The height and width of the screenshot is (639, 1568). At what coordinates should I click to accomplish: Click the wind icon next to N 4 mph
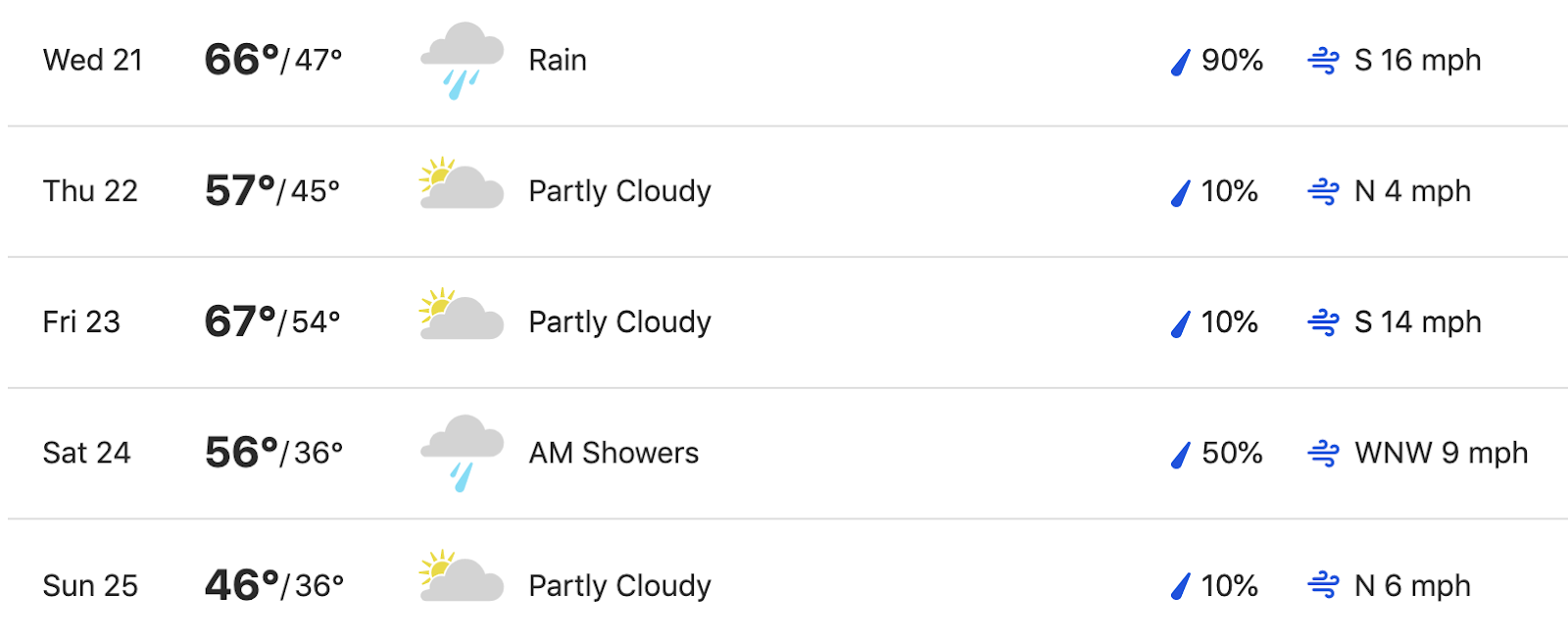tap(1324, 192)
